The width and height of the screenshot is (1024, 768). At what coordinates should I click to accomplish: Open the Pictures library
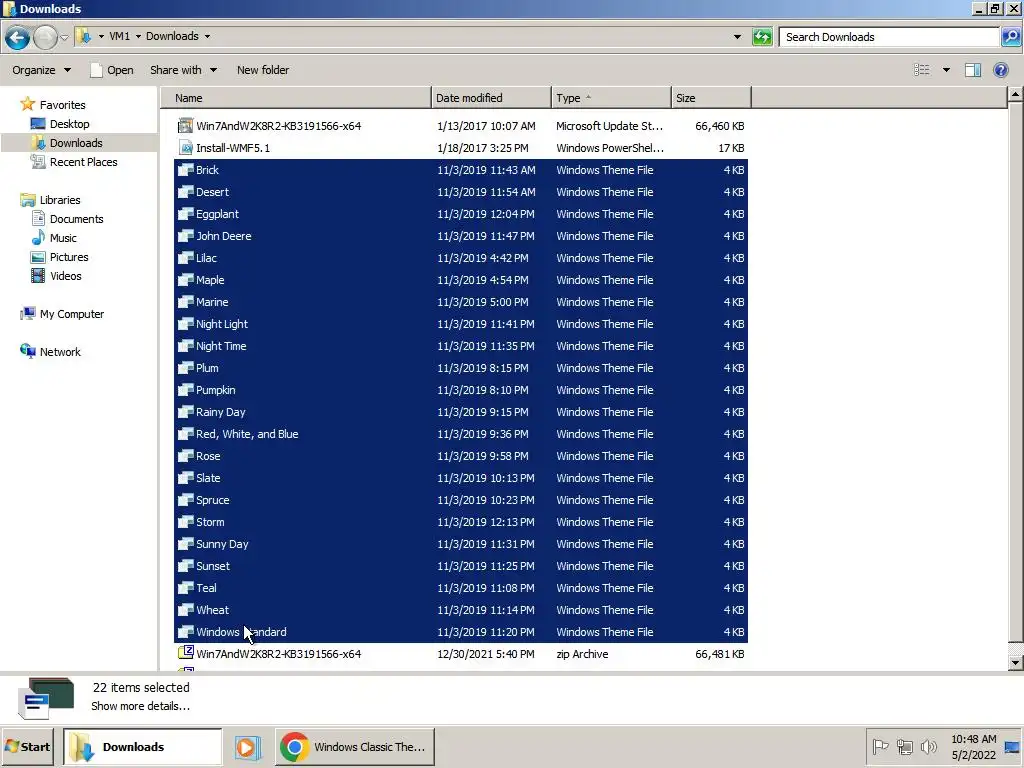[x=69, y=257]
